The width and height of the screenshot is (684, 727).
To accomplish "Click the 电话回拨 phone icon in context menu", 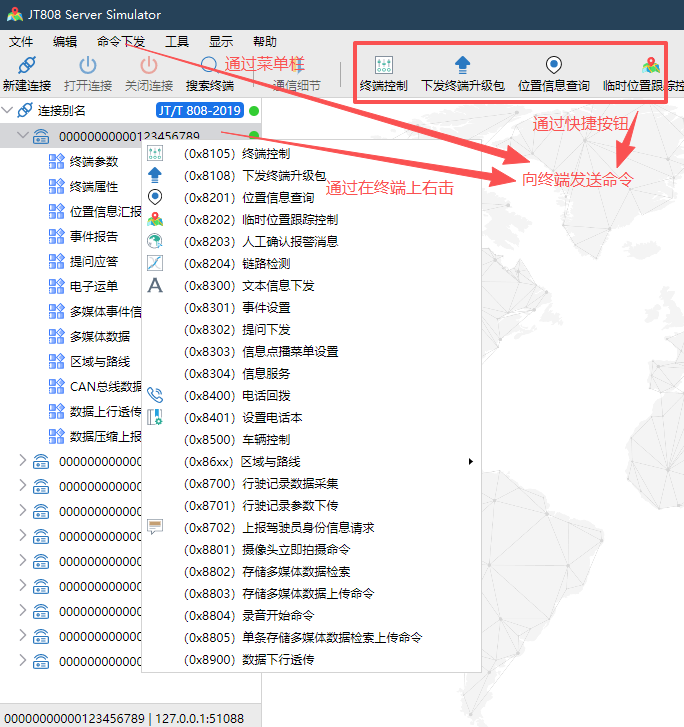I will pyautogui.click(x=155, y=395).
